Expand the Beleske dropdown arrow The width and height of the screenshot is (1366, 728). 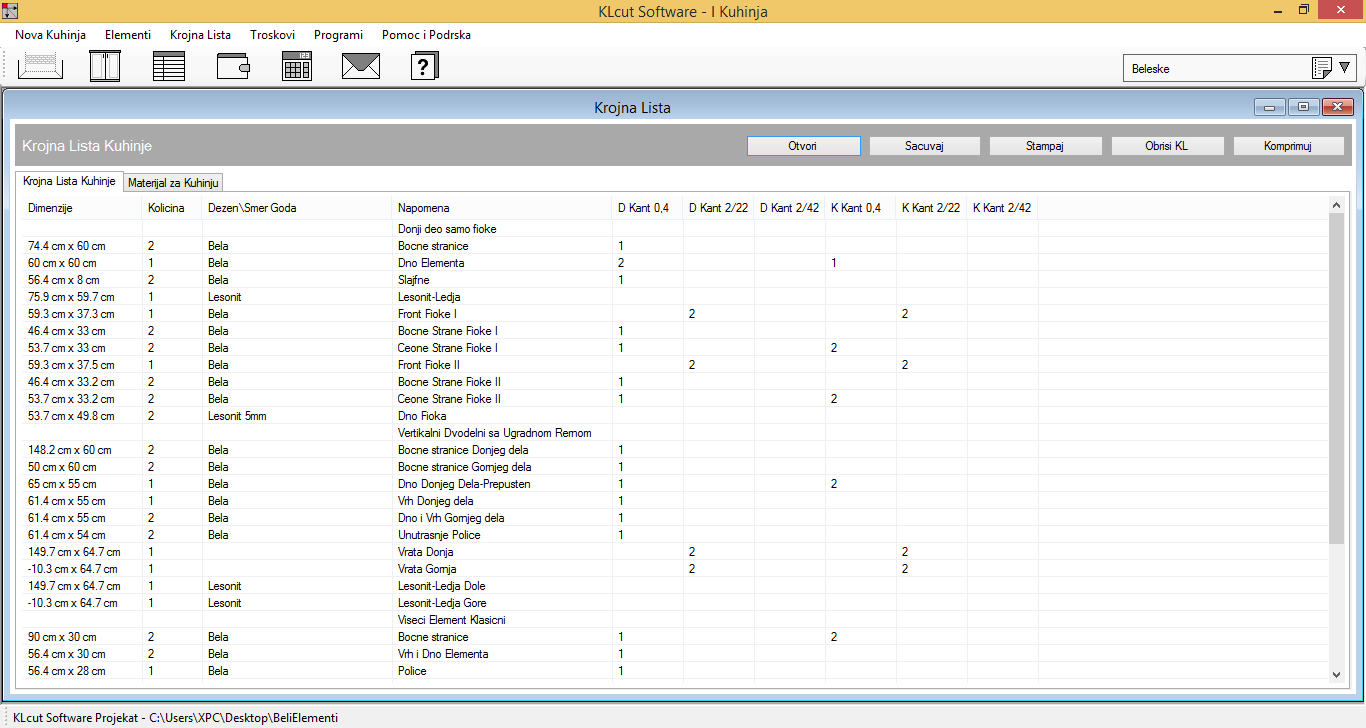click(x=1345, y=68)
